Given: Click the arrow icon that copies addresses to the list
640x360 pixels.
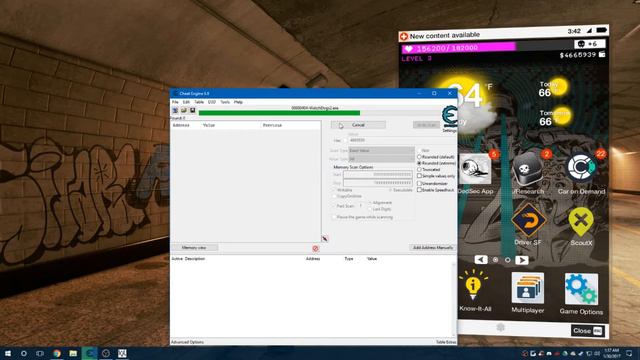Looking at the screenshot, I should click(325, 239).
